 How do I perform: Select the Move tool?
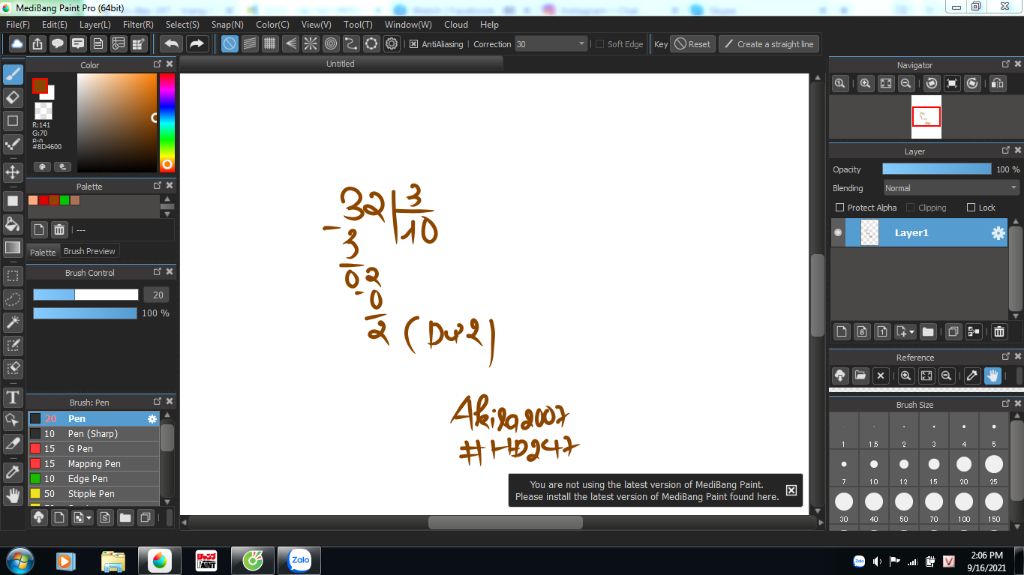point(12,172)
